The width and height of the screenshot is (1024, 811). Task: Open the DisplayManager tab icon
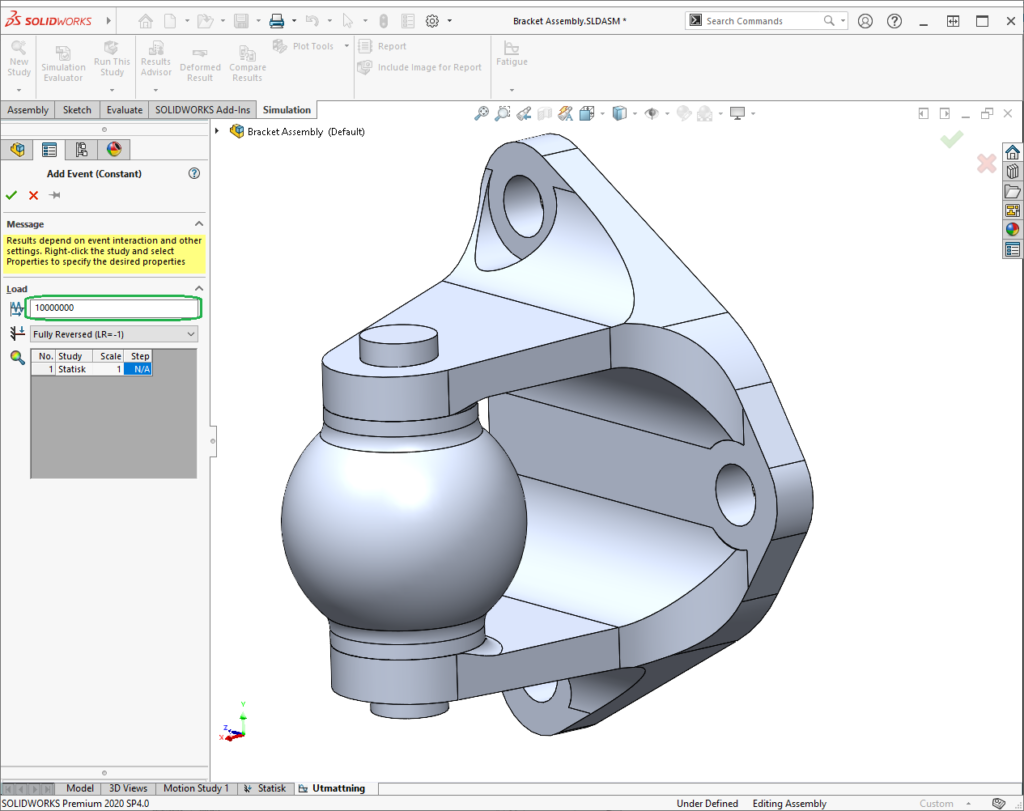(x=114, y=150)
